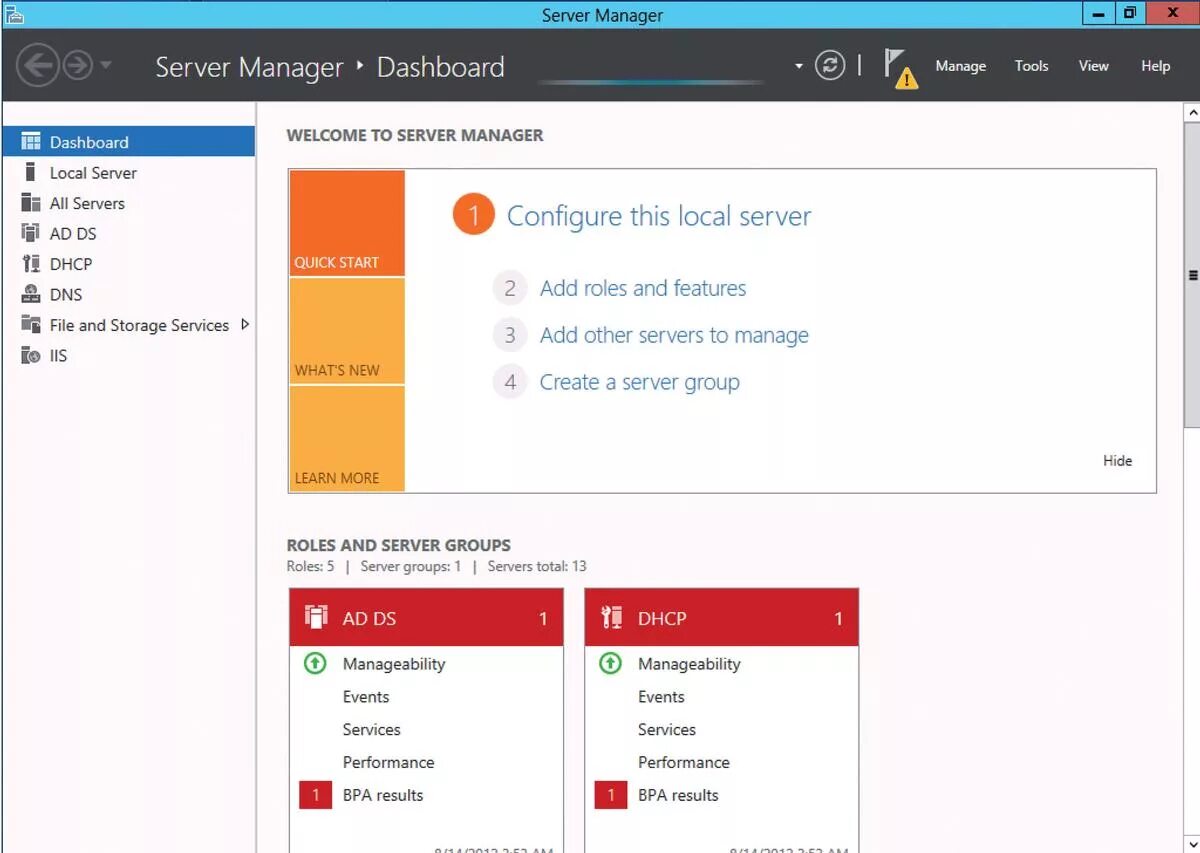
Task: Click the All Servers icon in sidebar
Action: 31,203
